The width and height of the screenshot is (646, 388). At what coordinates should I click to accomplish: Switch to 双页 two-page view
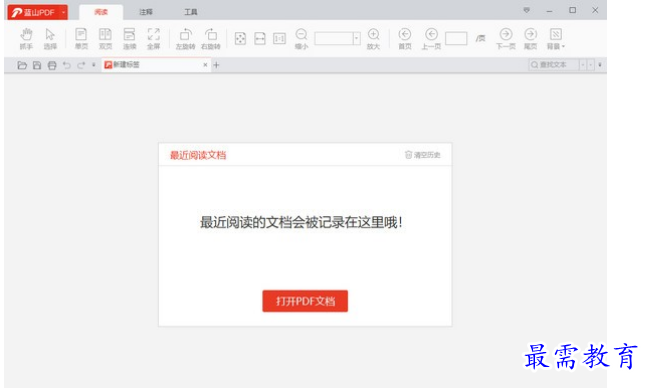point(105,39)
